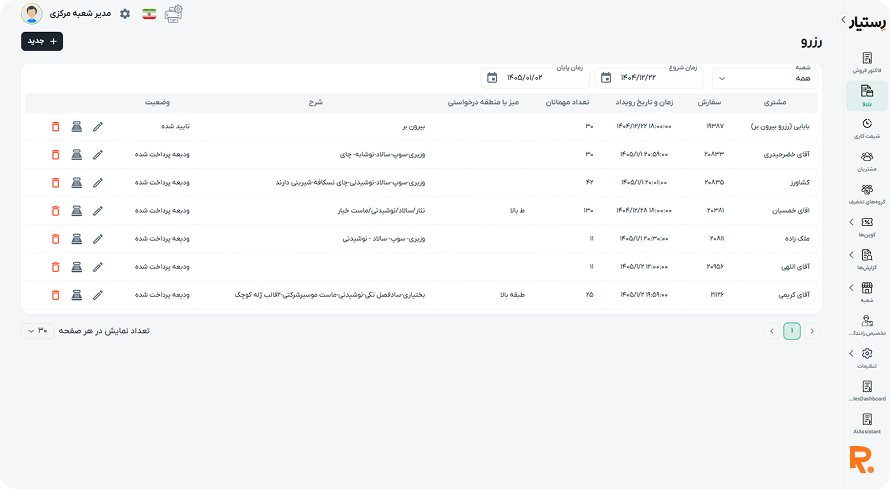
Task: Open the SalesDashboard sidebar item
Action: coord(867,391)
